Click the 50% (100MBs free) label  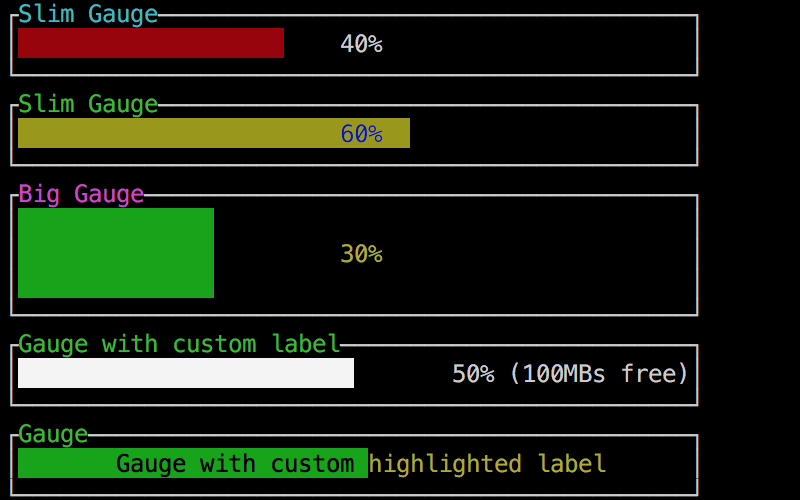click(570, 374)
